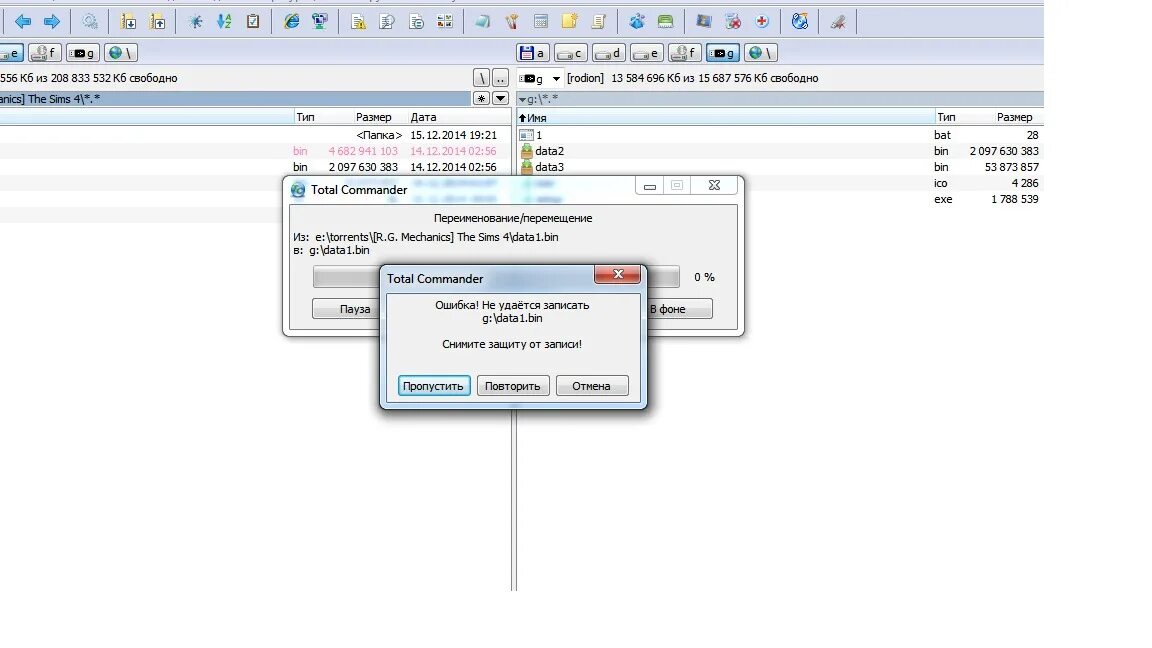
Task: Expand the g:\*.* path history arrow
Action: [x=522, y=99]
